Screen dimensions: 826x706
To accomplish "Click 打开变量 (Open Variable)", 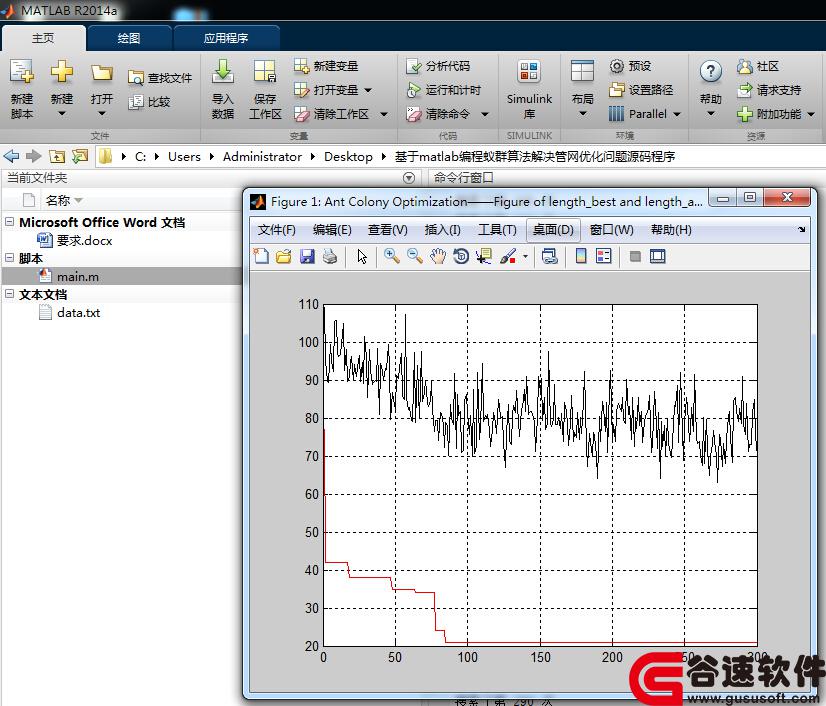I will (x=327, y=90).
